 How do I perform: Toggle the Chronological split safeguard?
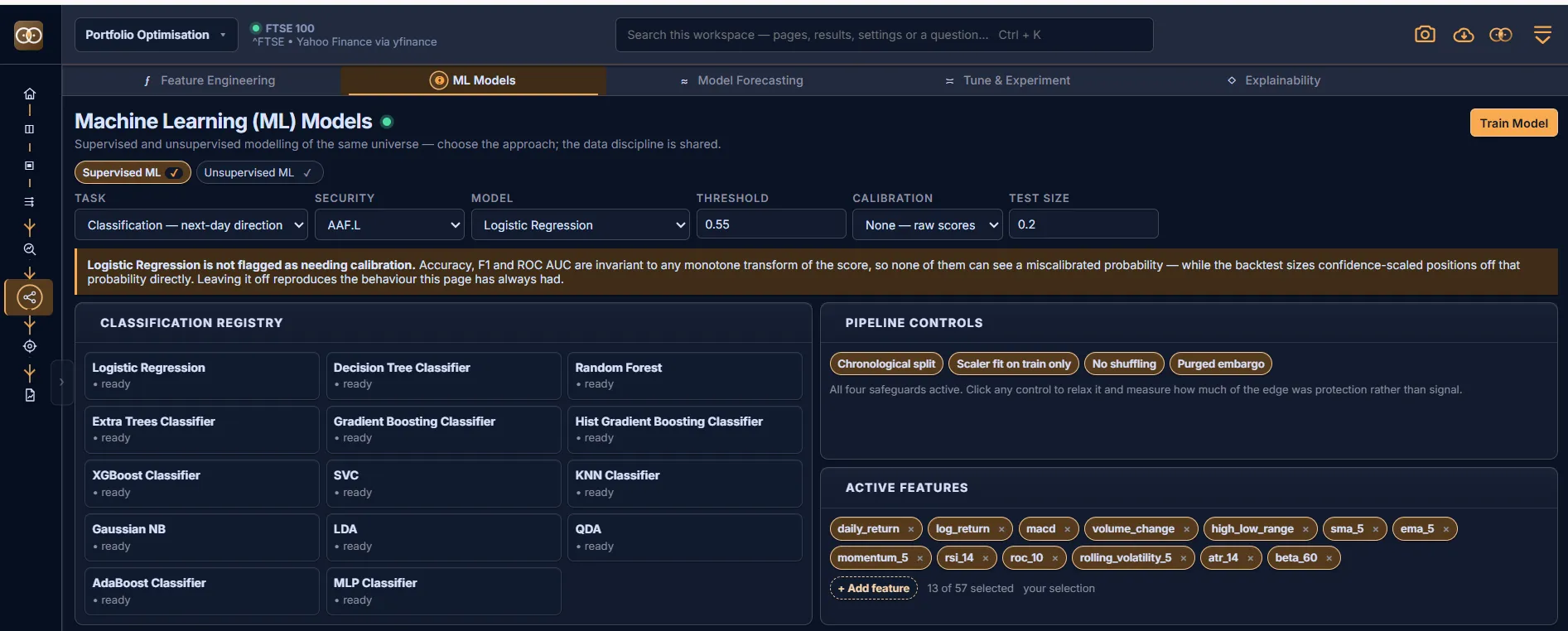tap(886, 364)
